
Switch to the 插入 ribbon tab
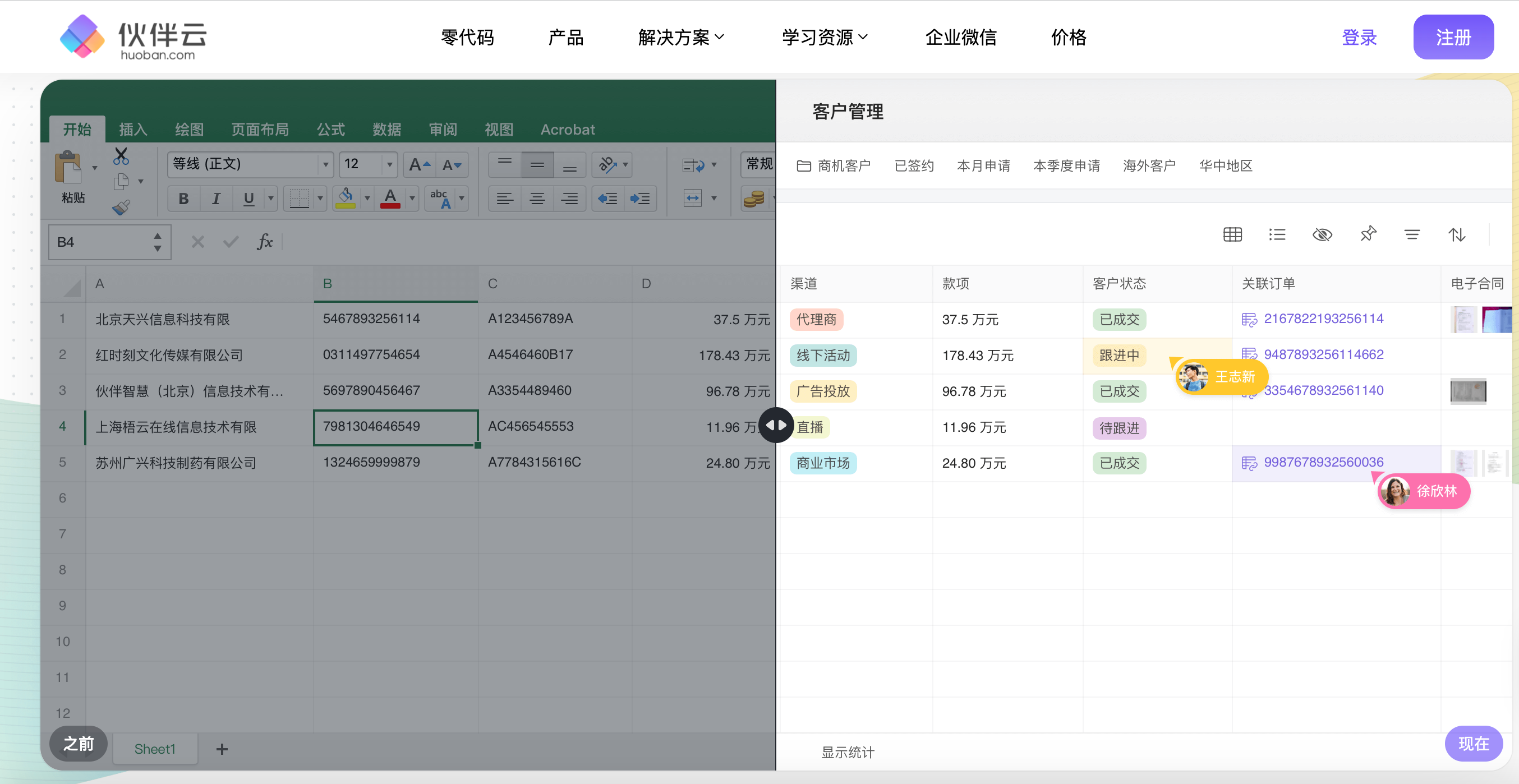[x=134, y=129]
